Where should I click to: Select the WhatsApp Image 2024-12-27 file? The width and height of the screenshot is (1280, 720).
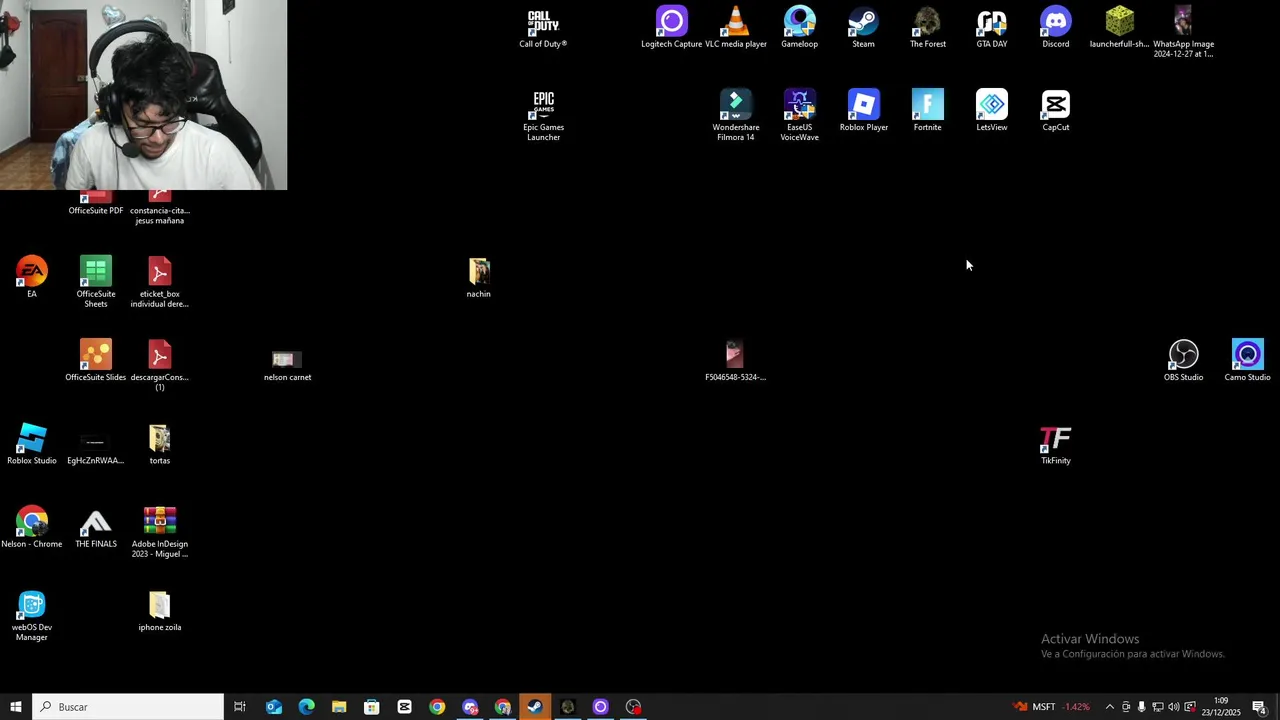click(1183, 32)
